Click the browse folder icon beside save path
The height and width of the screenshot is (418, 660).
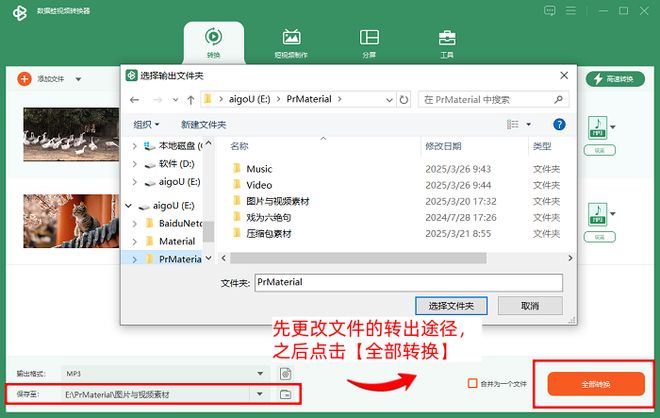[x=285, y=395]
